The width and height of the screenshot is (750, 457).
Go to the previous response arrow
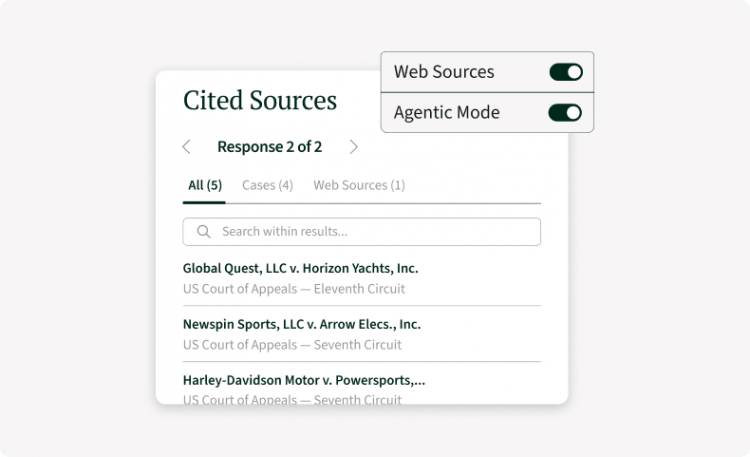point(187,146)
